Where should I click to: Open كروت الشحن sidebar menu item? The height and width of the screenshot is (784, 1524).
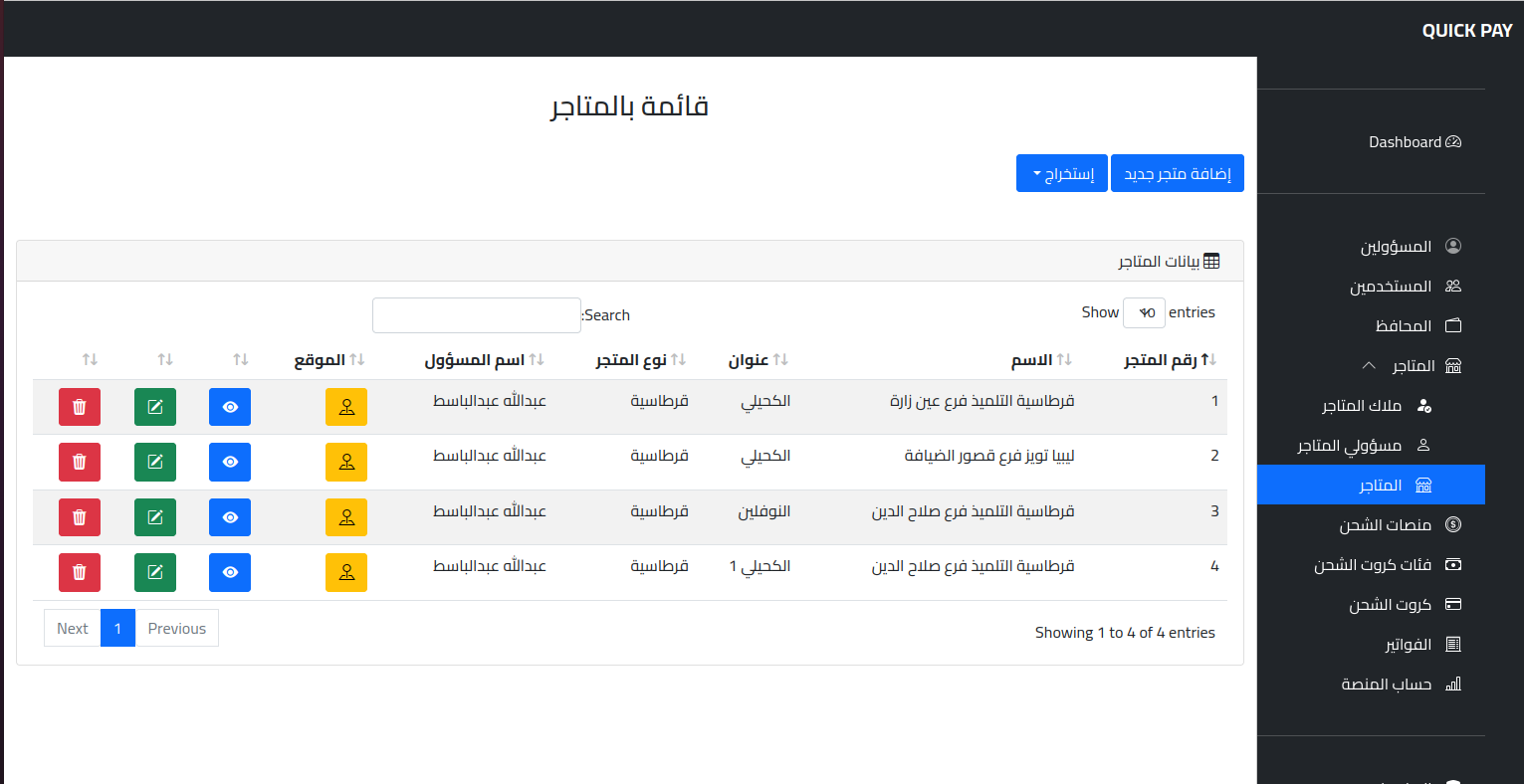pos(1390,605)
